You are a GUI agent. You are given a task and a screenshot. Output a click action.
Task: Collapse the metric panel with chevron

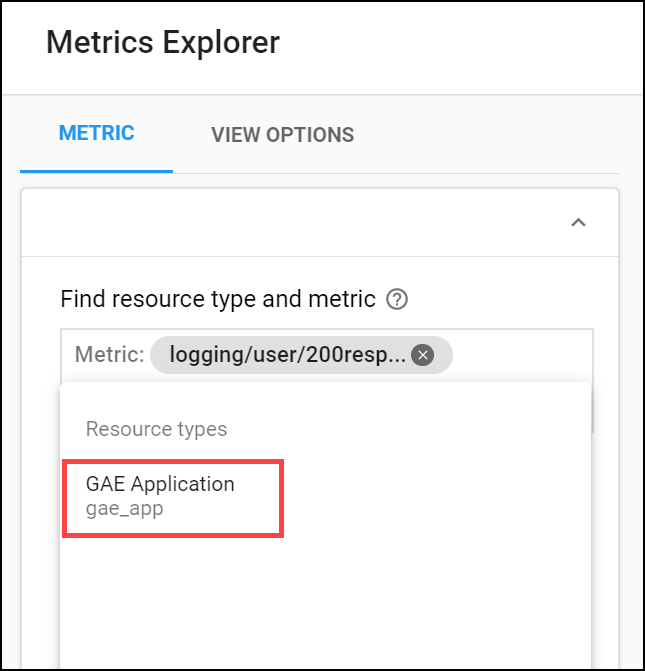[x=578, y=223]
